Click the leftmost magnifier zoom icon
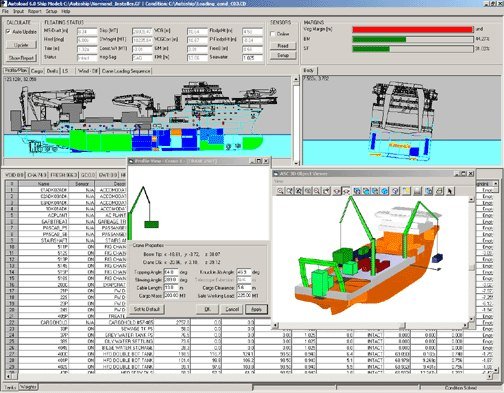 click(x=280, y=191)
